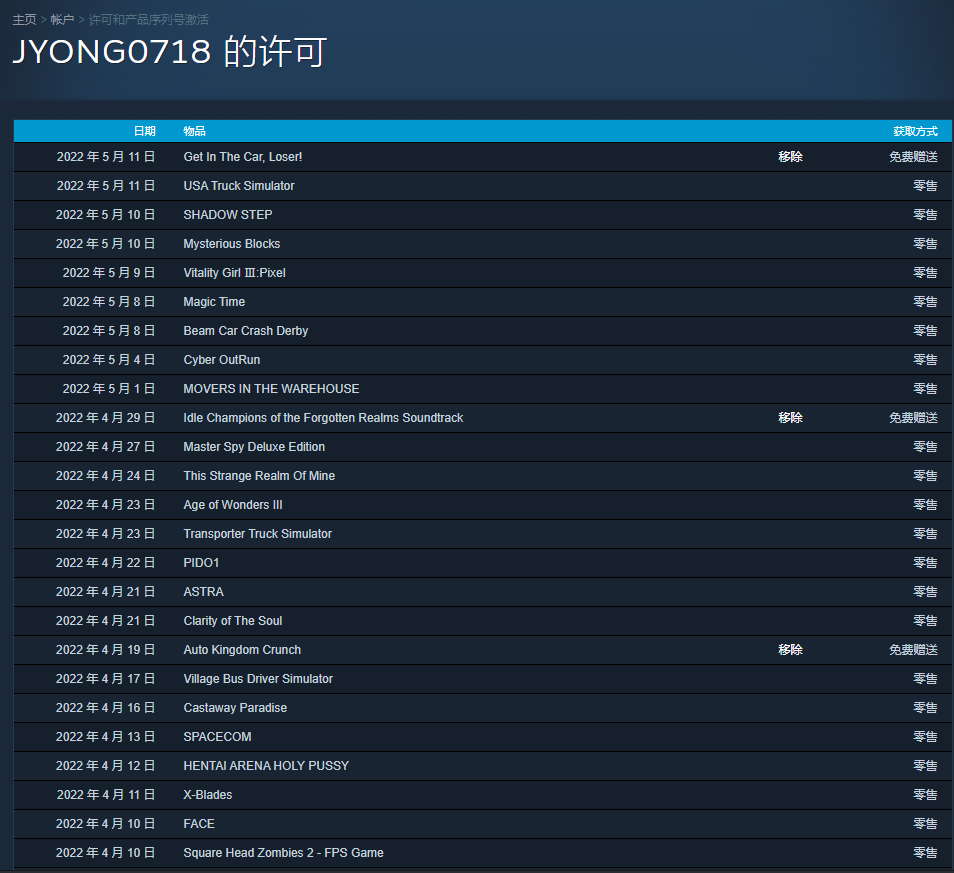Select the Mysterious Blocks entry
Screen dimensions: 954x873
(232, 244)
